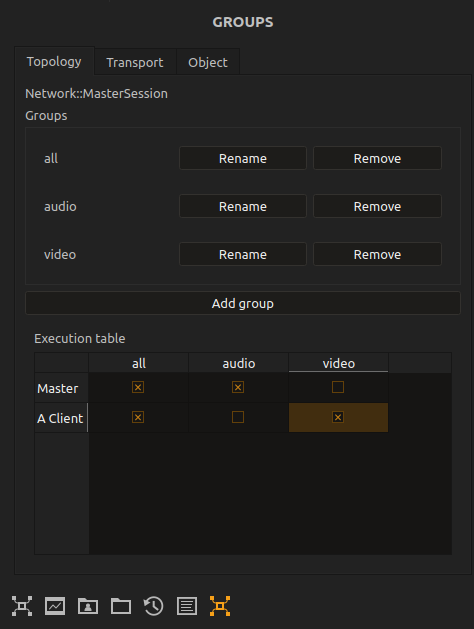Switch to the Object tab
The height and width of the screenshot is (629, 474).
pyautogui.click(x=208, y=62)
